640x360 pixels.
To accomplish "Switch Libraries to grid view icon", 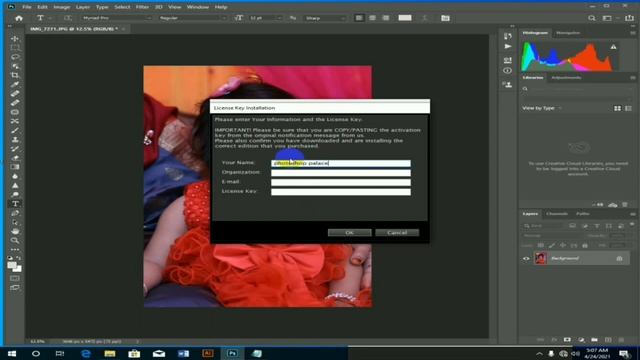I will [x=617, y=108].
